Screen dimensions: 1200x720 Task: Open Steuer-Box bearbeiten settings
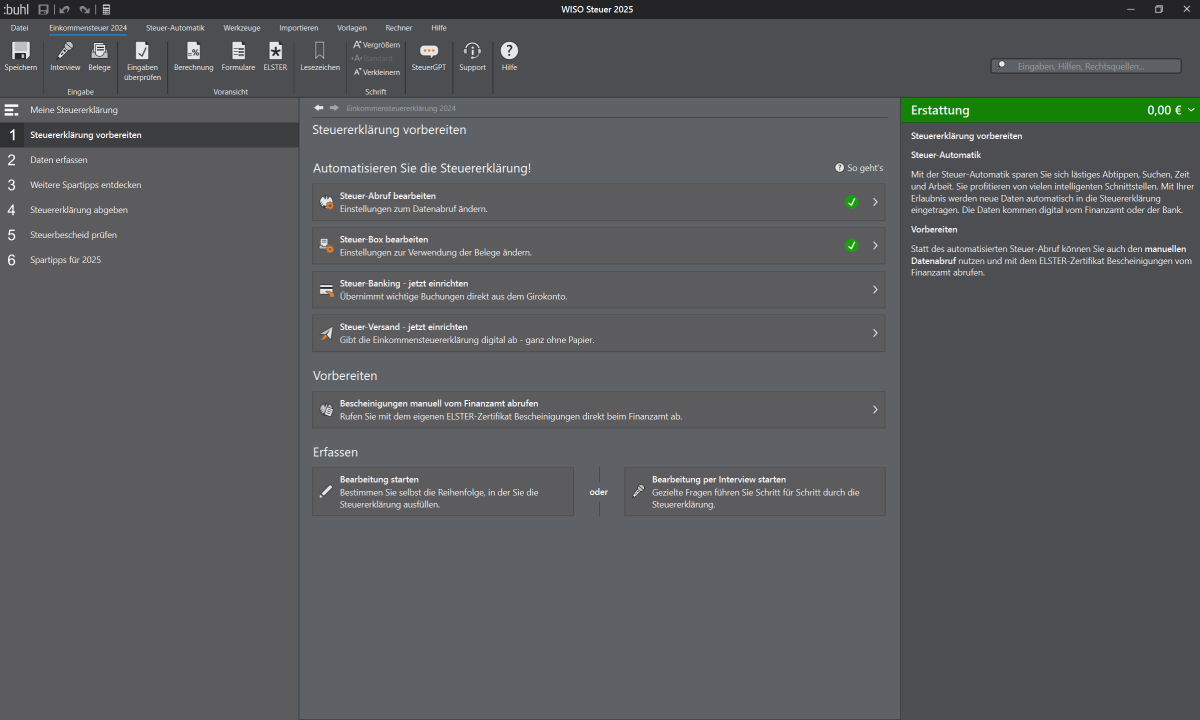click(x=599, y=245)
